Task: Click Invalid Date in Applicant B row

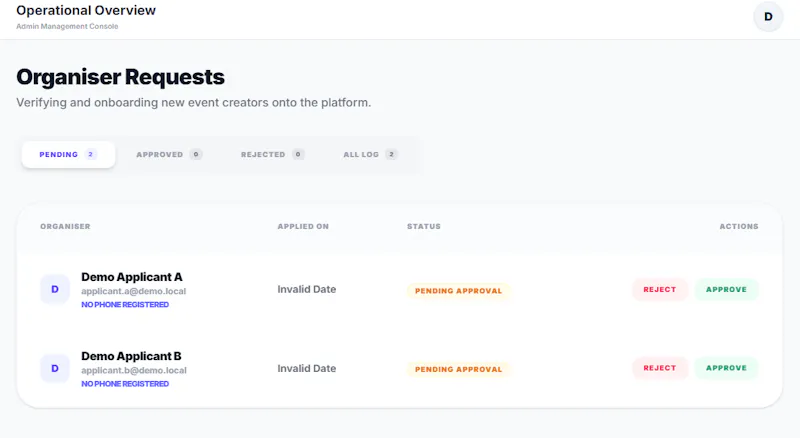Action: pos(307,369)
